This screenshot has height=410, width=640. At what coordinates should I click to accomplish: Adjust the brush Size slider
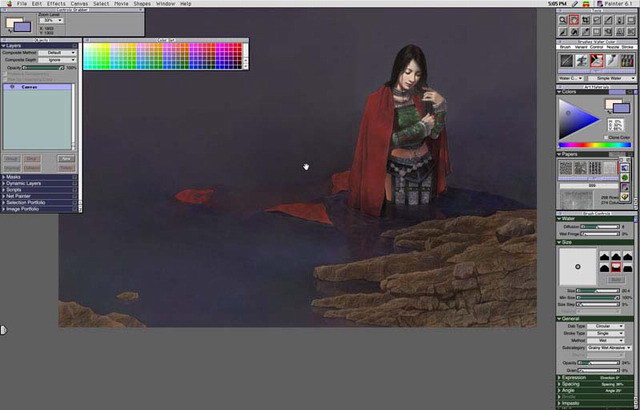[598, 291]
